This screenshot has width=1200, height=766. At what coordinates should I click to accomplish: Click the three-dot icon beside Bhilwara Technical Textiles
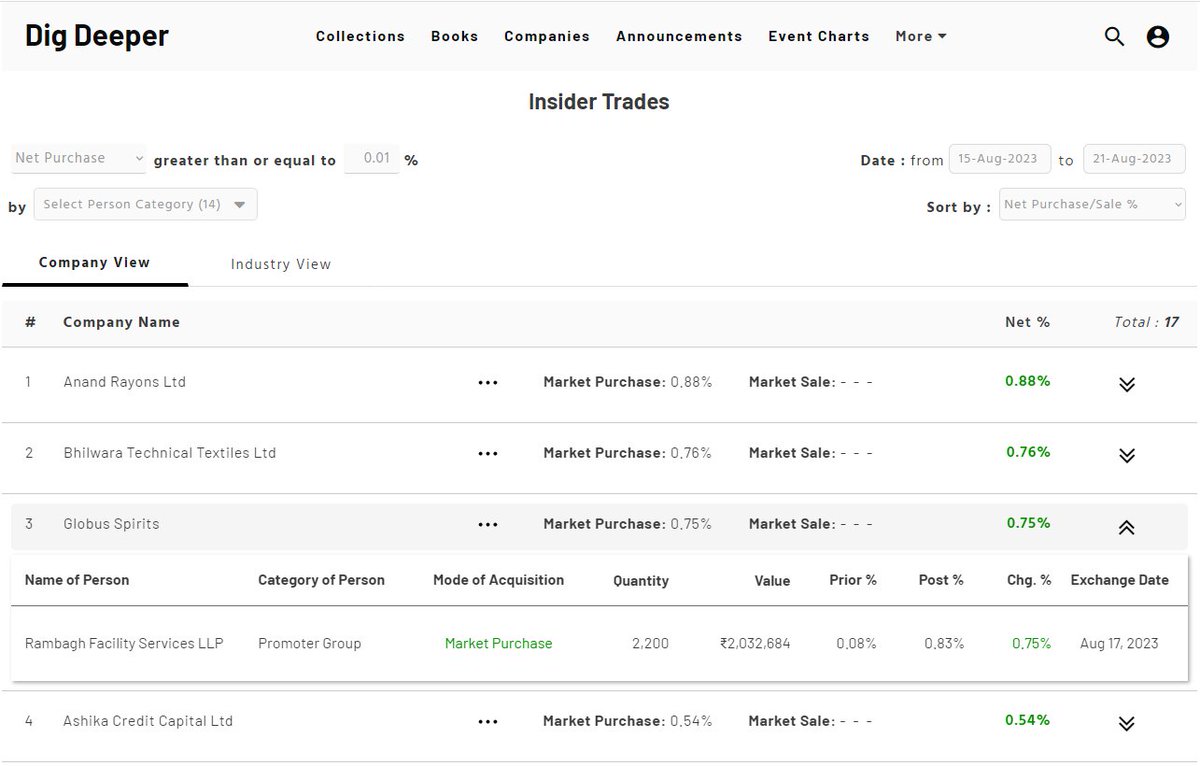[488, 453]
